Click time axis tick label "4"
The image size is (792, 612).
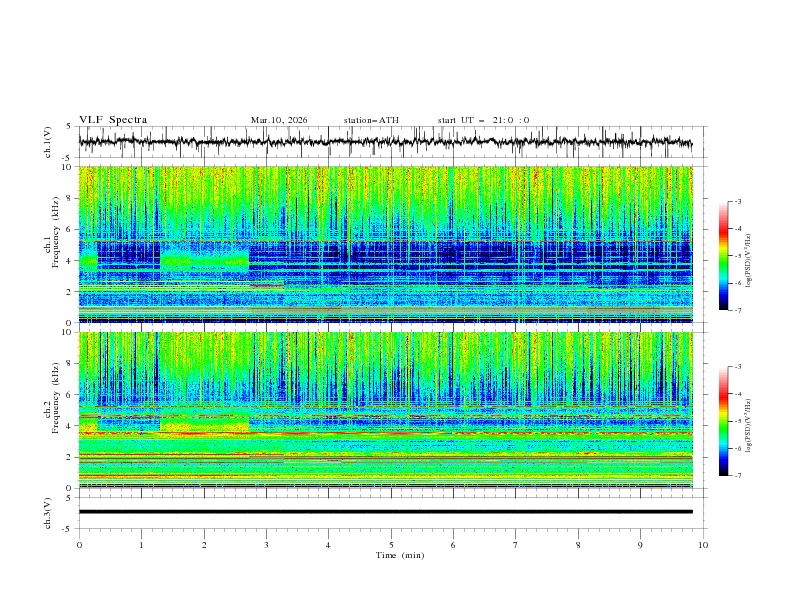(328, 545)
